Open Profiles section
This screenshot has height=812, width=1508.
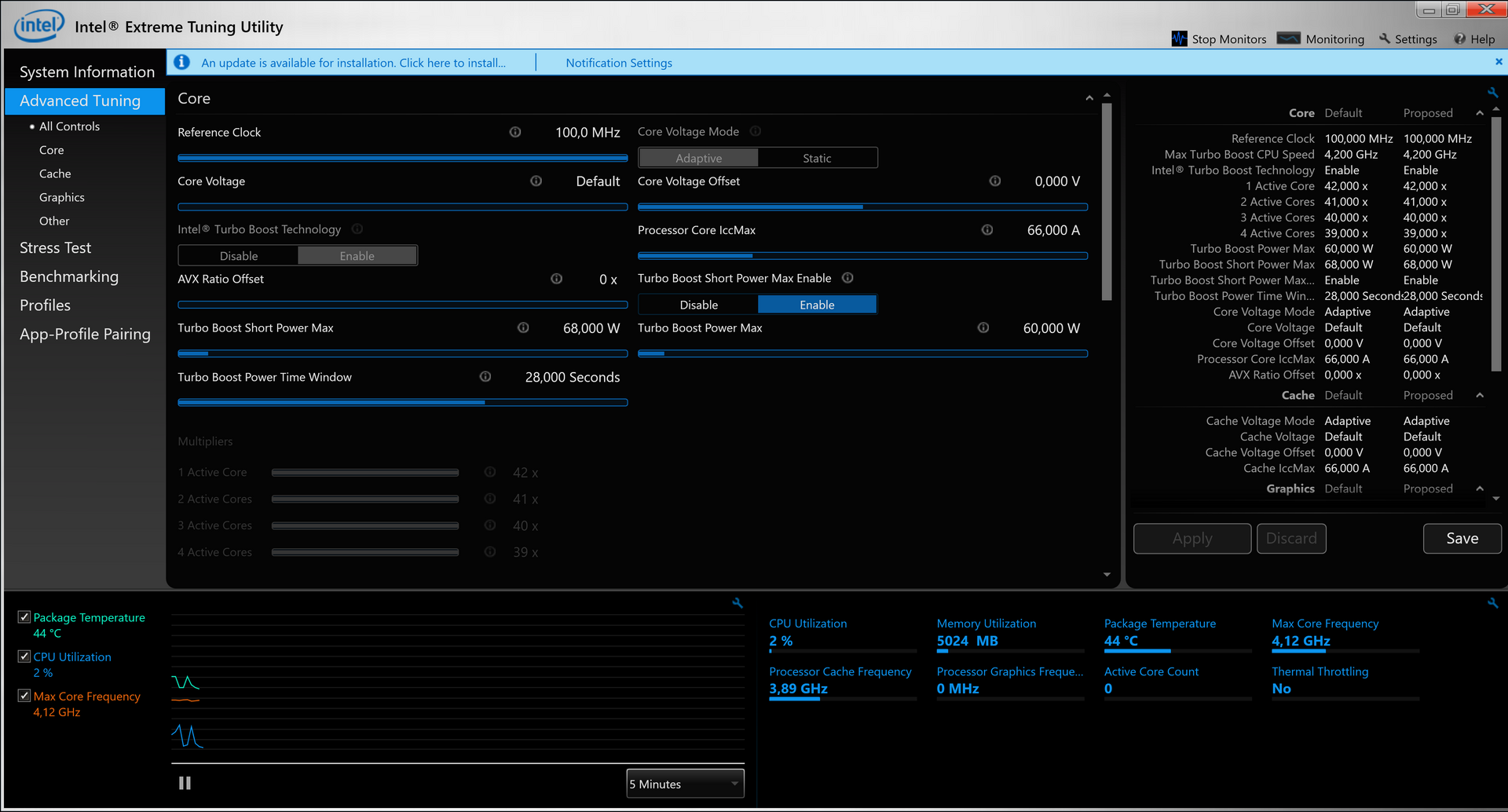click(x=45, y=305)
